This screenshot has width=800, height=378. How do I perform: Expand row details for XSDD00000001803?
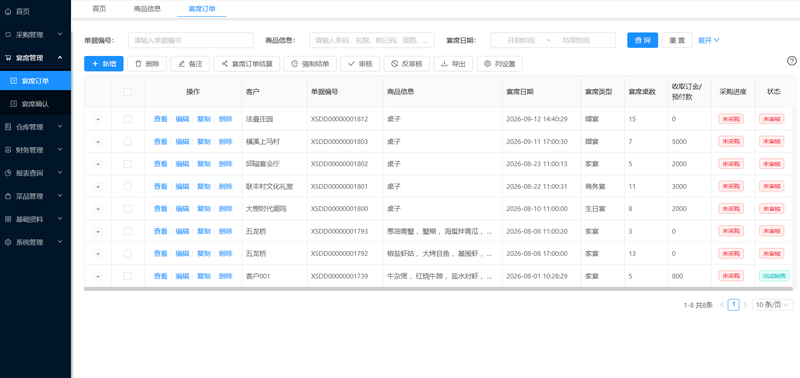click(x=98, y=142)
